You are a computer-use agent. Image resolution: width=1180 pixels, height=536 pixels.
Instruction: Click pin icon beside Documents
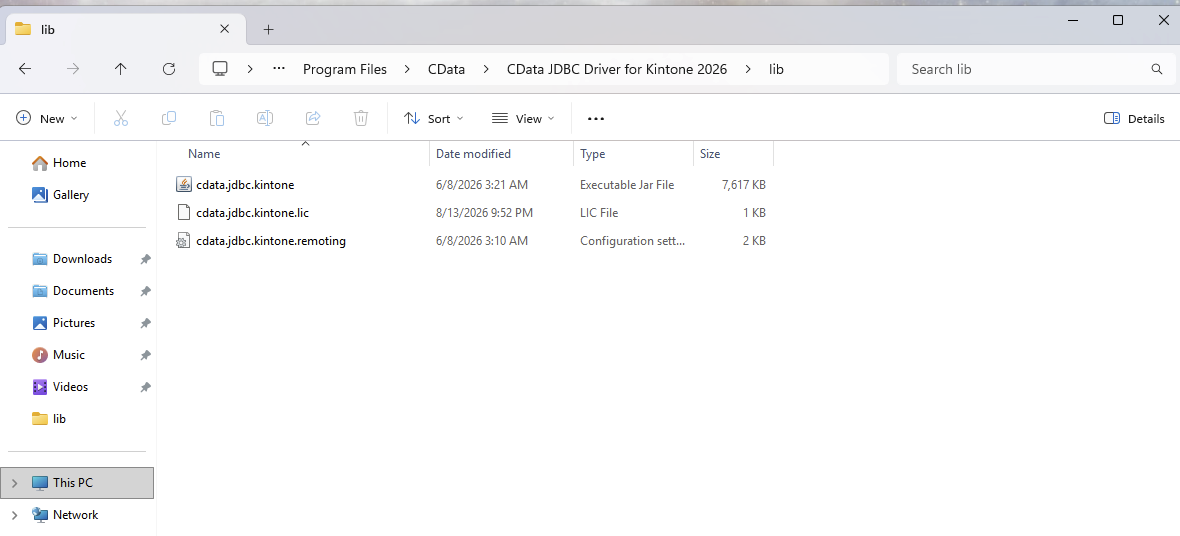[145, 291]
